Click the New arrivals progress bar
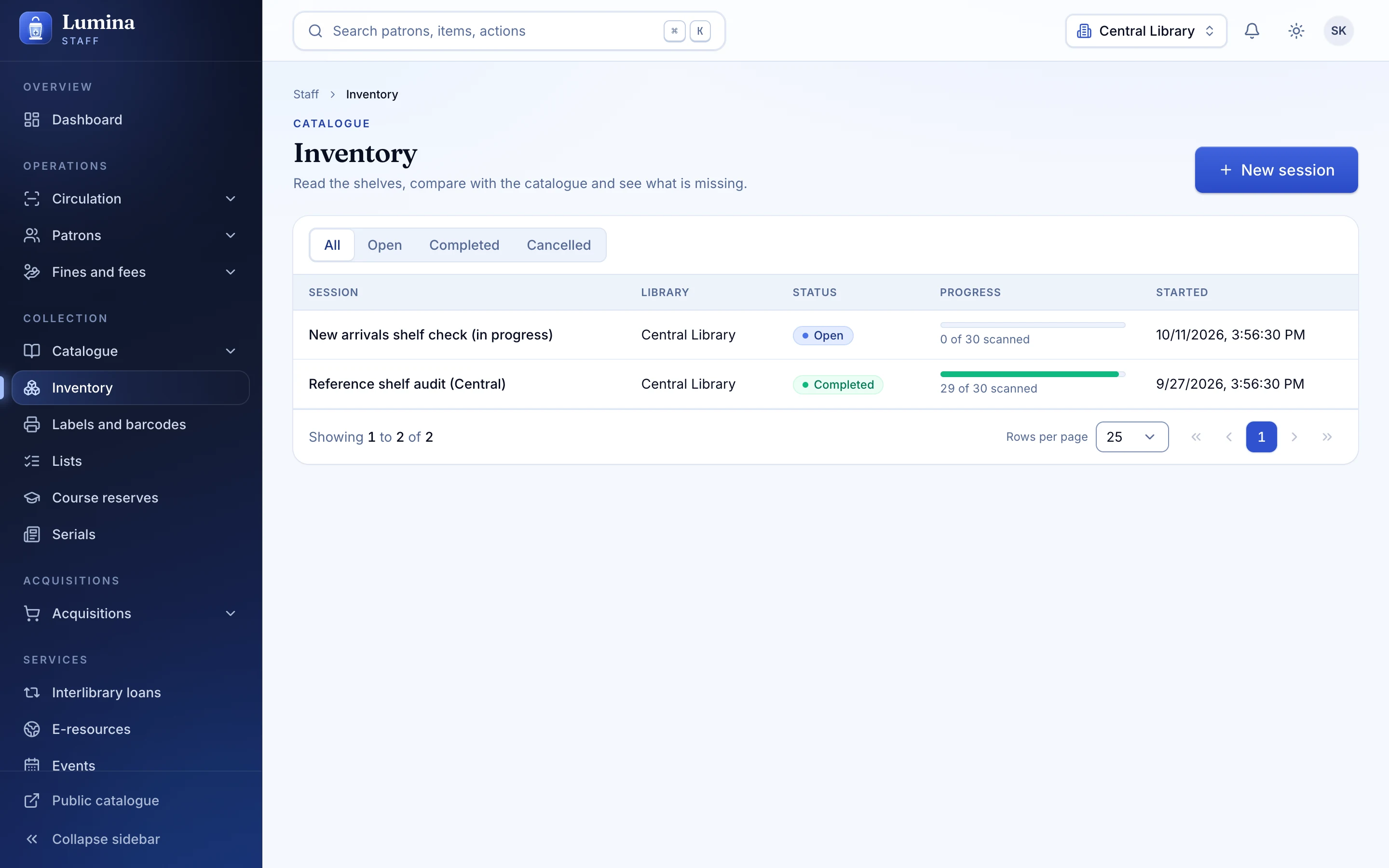 [1033, 325]
